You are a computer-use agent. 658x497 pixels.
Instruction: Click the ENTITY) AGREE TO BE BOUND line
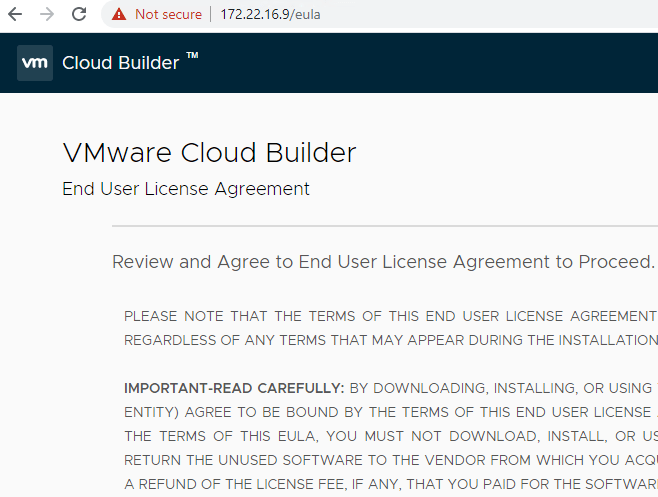click(391, 412)
